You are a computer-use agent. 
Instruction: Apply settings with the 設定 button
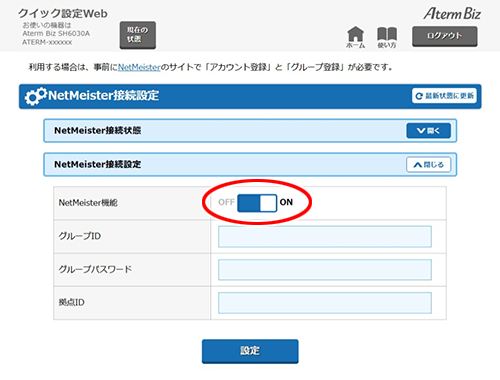[250, 351]
